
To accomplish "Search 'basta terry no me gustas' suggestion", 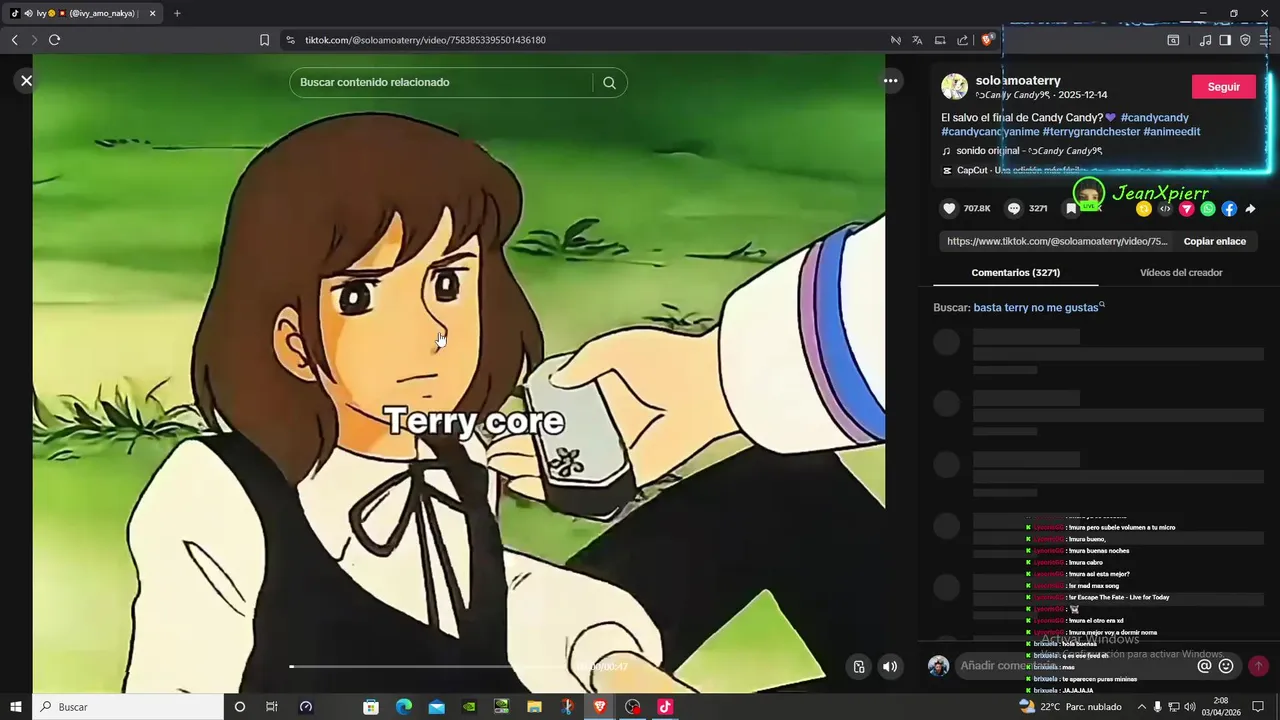I will point(1036,307).
